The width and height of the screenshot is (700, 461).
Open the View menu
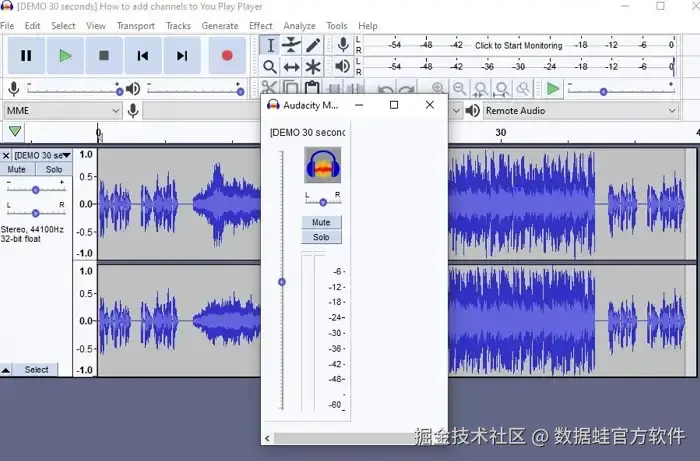coord(96,26)
